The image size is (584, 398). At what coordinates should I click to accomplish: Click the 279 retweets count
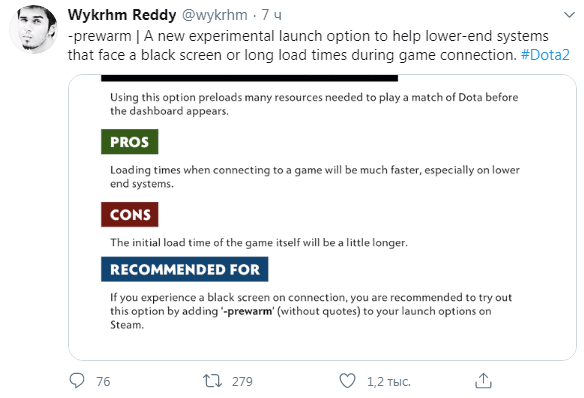pyautogui.click(x=242, y=382)
